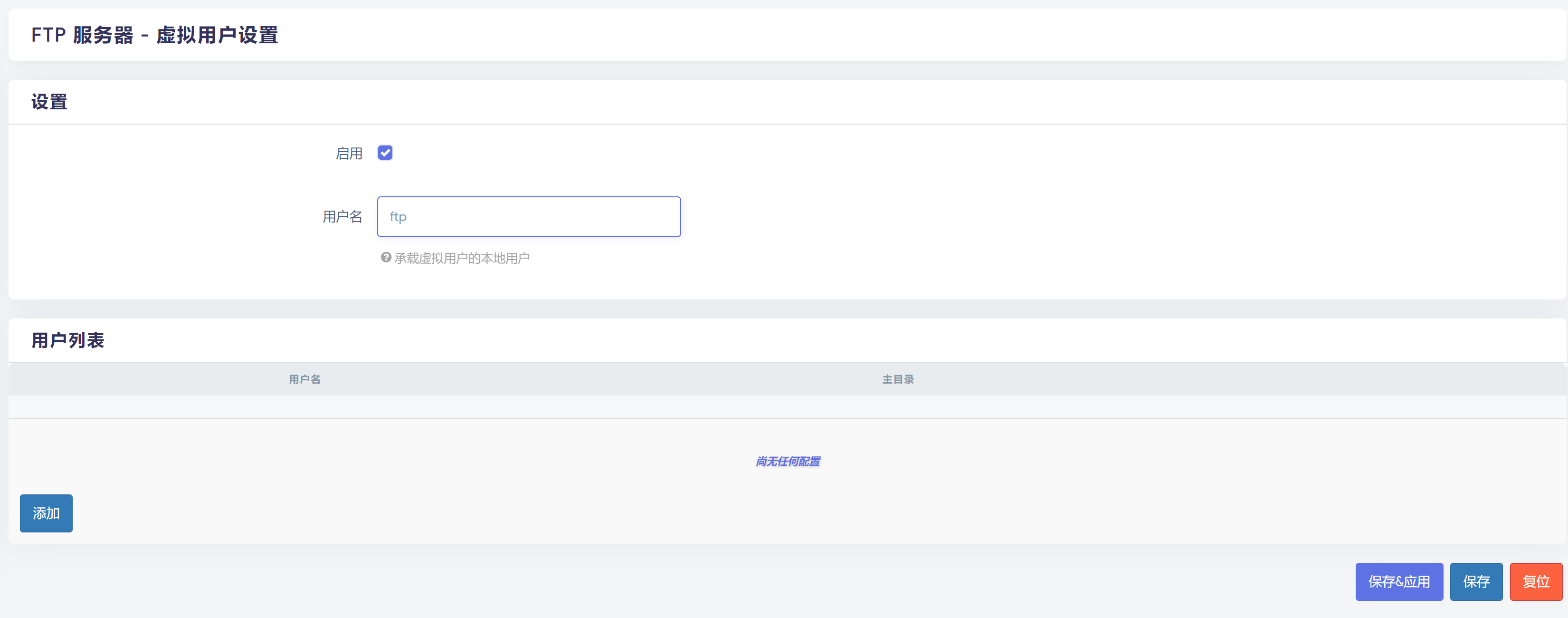Click the 用户列表 section heading
The image size is (1568, 618).
pyautogui.click(x=67, y=340)
